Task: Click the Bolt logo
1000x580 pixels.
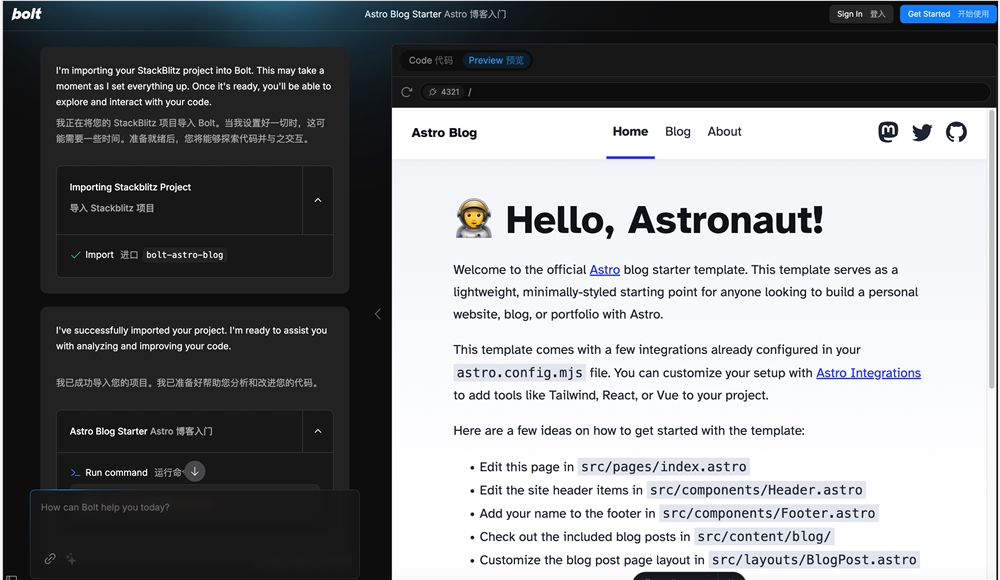Action: pos(26,13)
